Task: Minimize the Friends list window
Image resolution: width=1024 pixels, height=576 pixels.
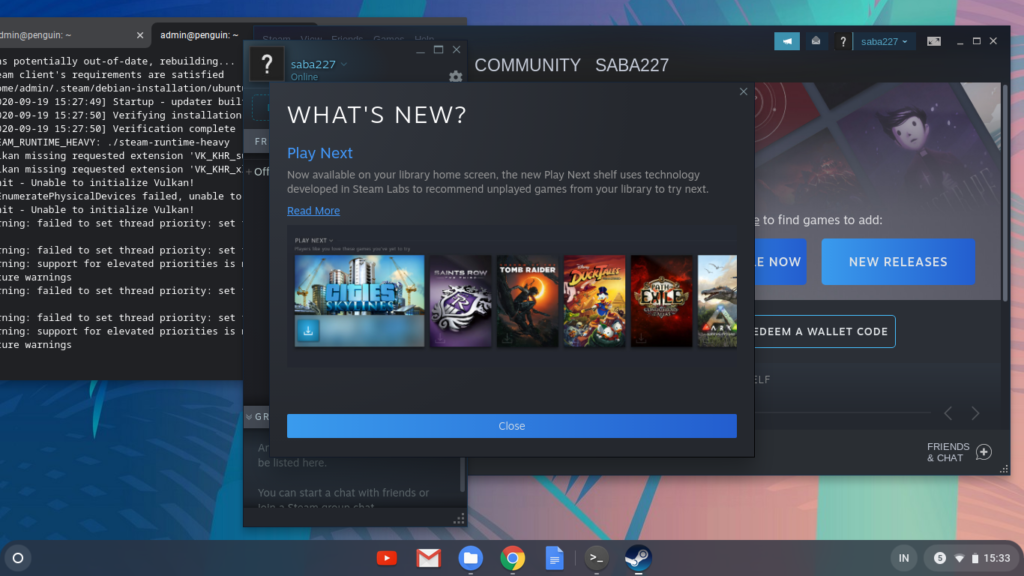Action: [421, 50]
